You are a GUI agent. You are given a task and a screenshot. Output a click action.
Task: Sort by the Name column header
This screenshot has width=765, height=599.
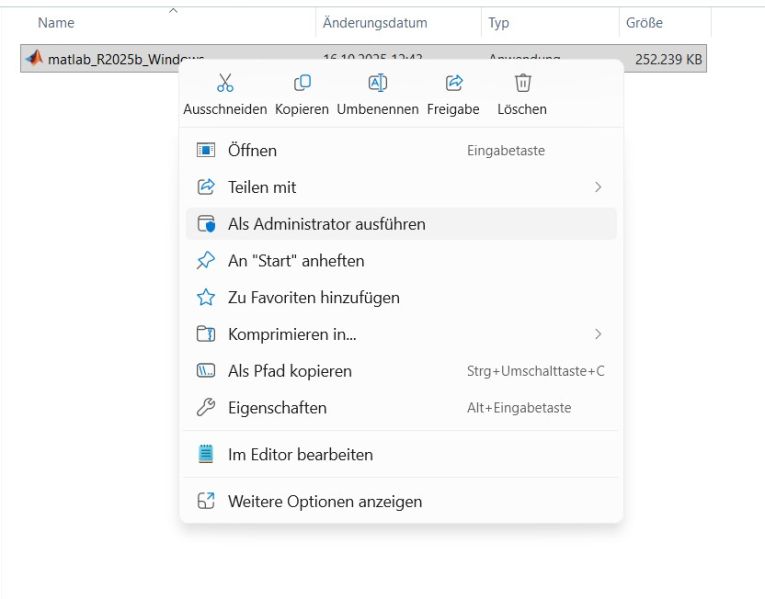coord(56,22)
